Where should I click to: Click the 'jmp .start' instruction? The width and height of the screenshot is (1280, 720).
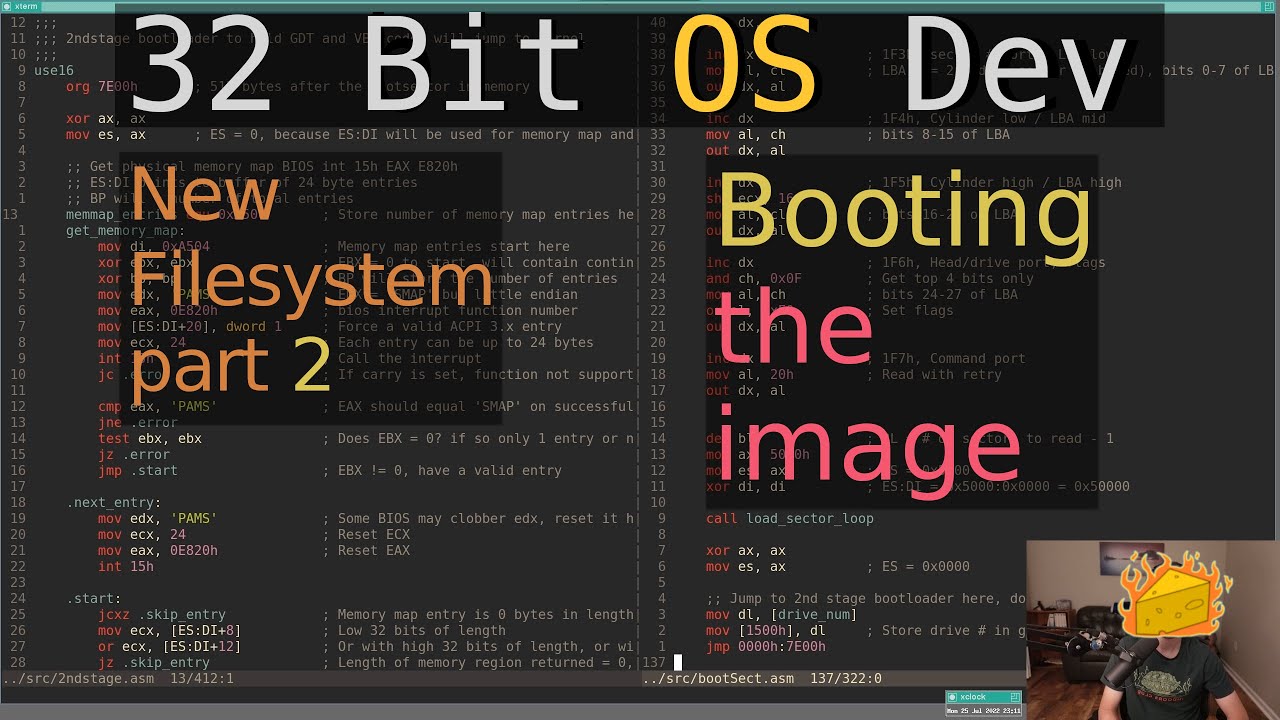pos(138,470)
